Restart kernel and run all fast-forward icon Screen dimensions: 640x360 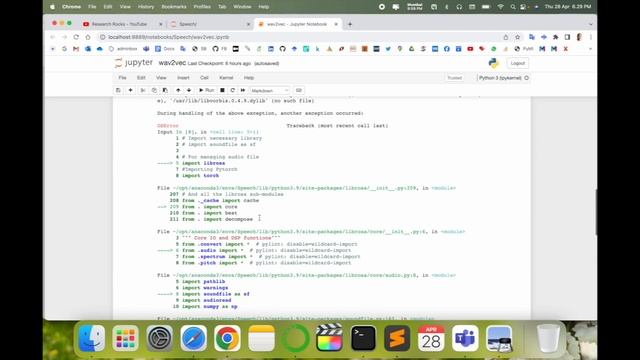pos(243,90)
